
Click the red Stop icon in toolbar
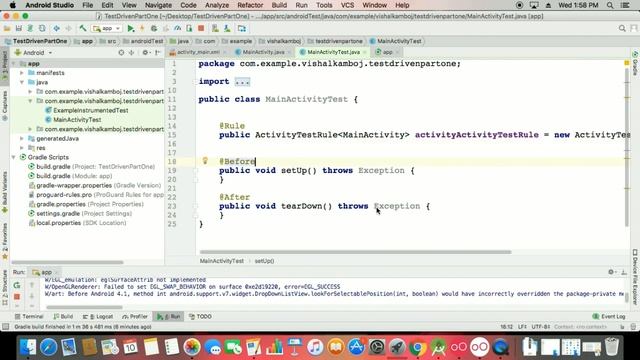[201, 29]
